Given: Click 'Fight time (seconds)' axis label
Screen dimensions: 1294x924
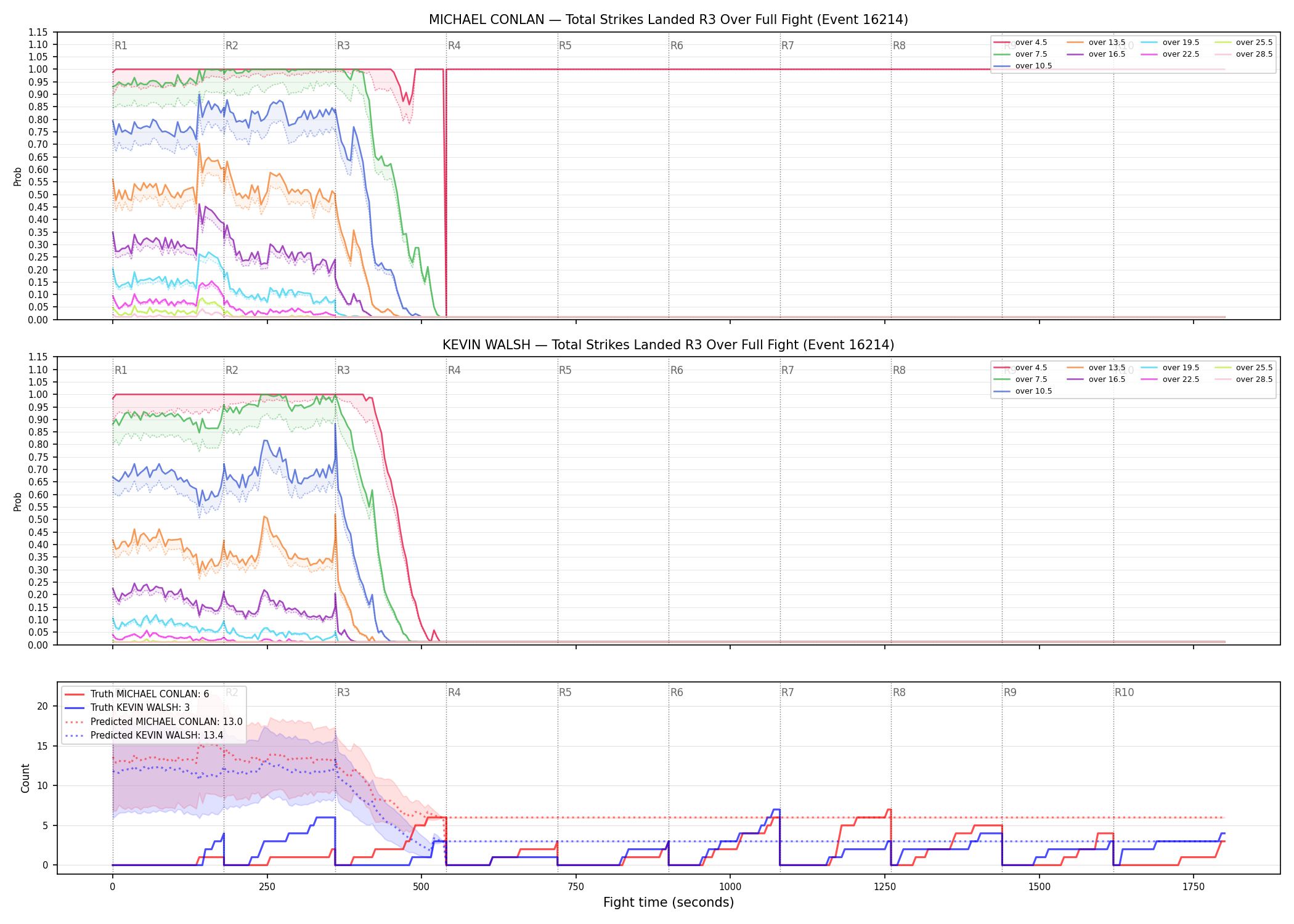Looking at the screenshot, I should pos(669,902).
